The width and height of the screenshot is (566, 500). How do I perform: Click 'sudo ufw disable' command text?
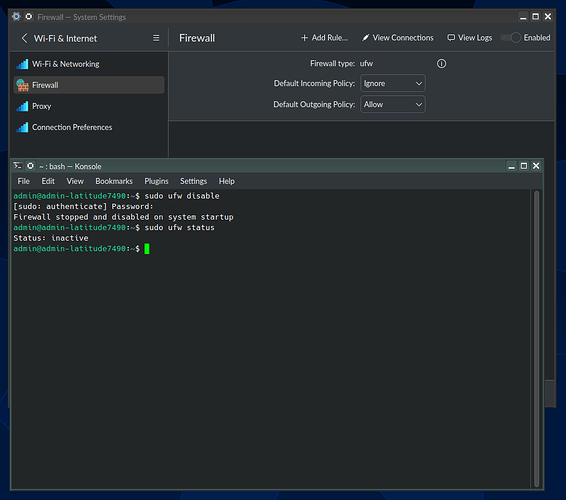click(182, 196)
